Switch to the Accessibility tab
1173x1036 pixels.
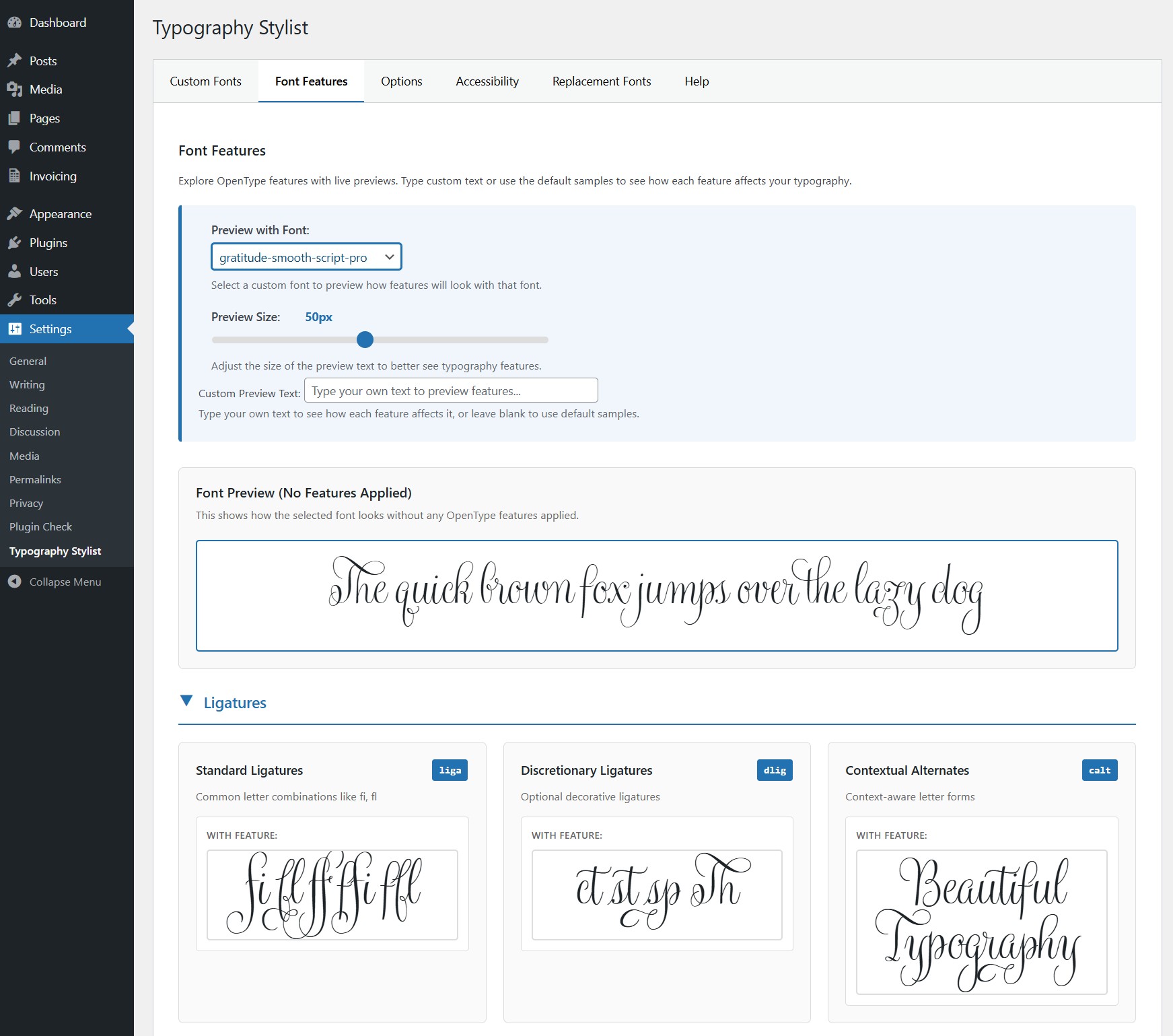pyautogui.click(x=487, y=81)
